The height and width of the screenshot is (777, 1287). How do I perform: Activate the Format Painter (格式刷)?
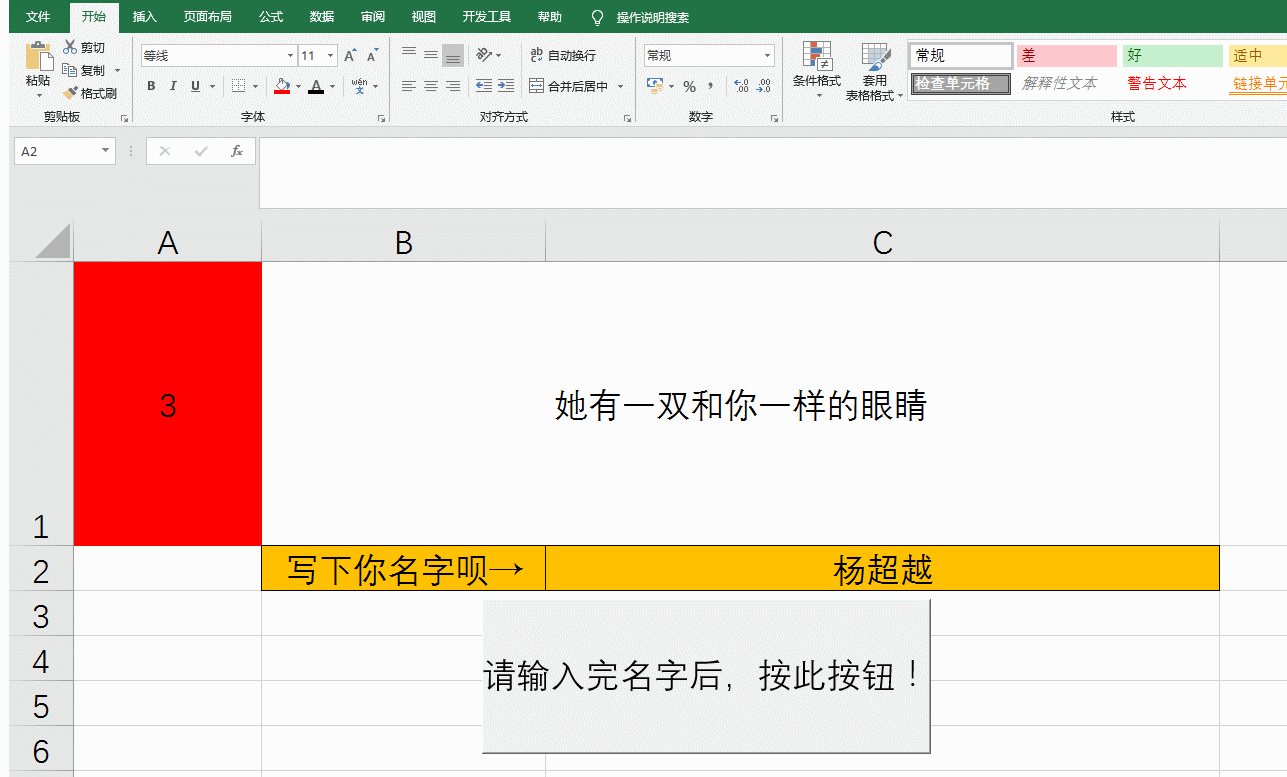point(90,93)
